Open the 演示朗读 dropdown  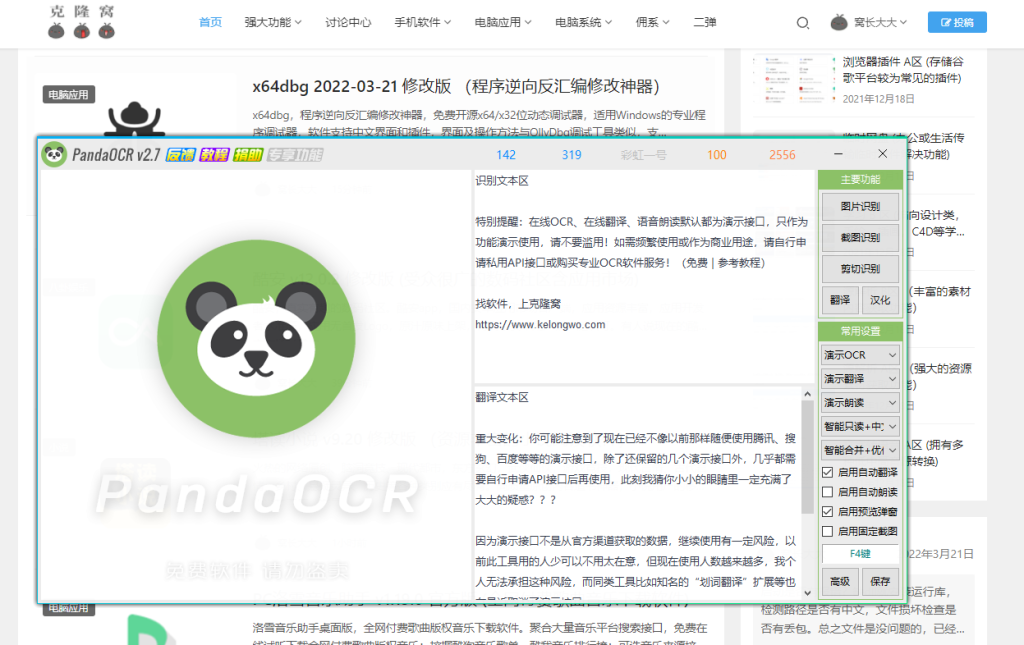pos(860,402)
